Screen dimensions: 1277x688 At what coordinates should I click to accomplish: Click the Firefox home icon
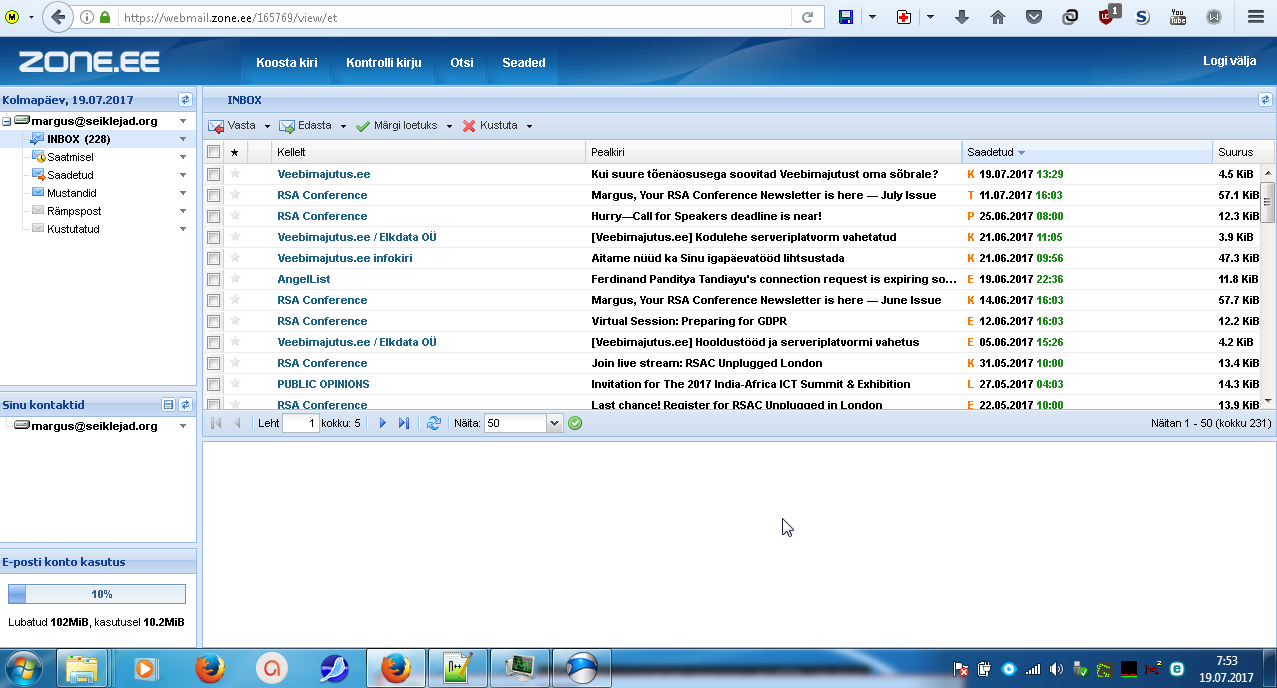coord(998,17)
